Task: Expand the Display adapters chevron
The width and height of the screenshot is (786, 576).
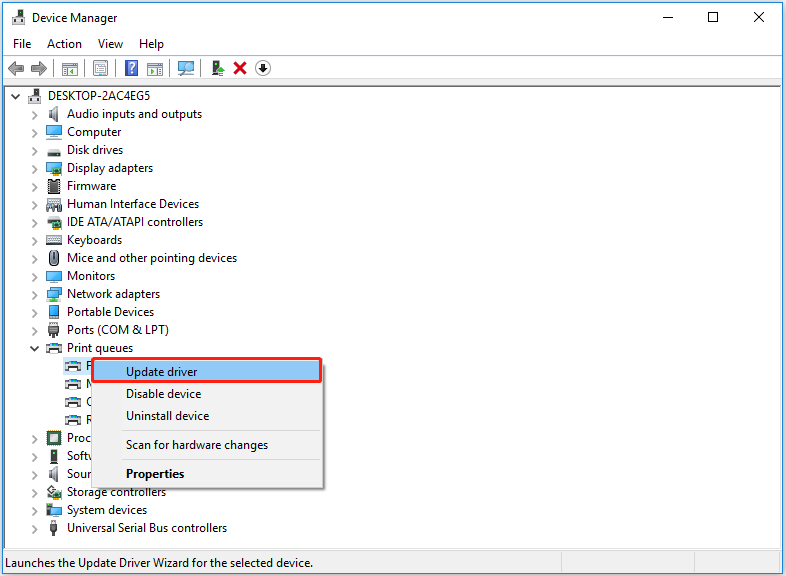Action: pos(34,169)
